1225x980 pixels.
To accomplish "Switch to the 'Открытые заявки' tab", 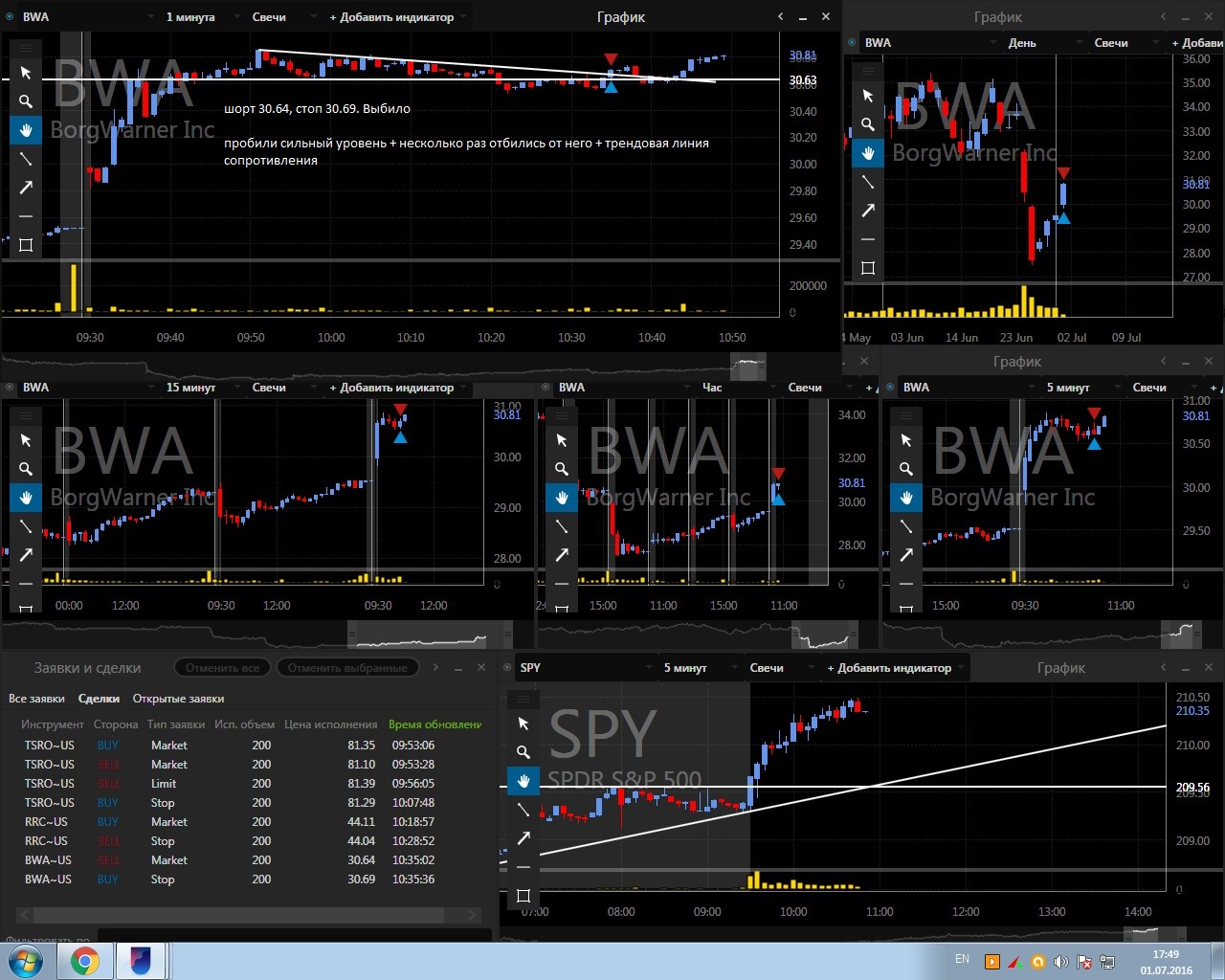I will tap(178, 699).
